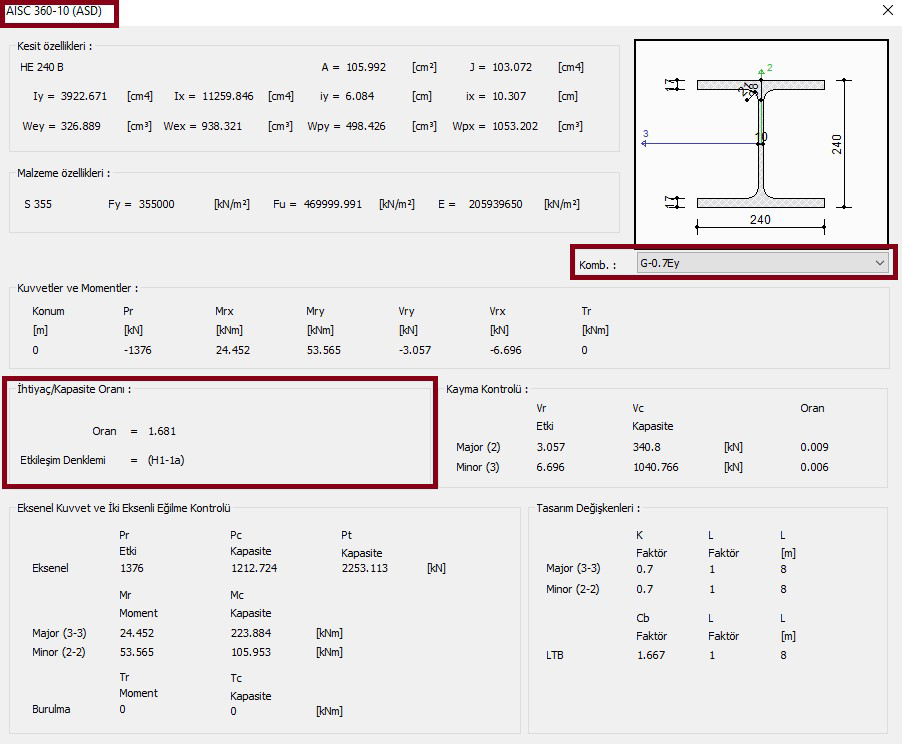
Task: Click the green axis 2 arrow in section preview
Action: click(761, 73)
